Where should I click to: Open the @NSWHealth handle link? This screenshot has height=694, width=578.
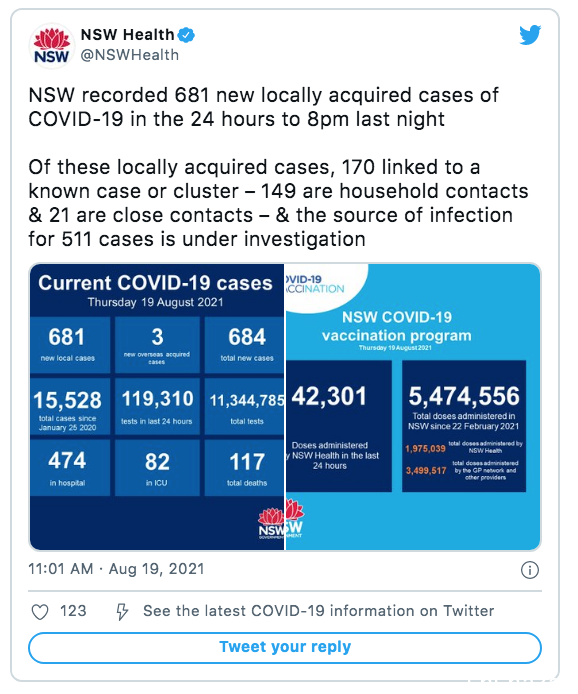[x=130, y=55]
